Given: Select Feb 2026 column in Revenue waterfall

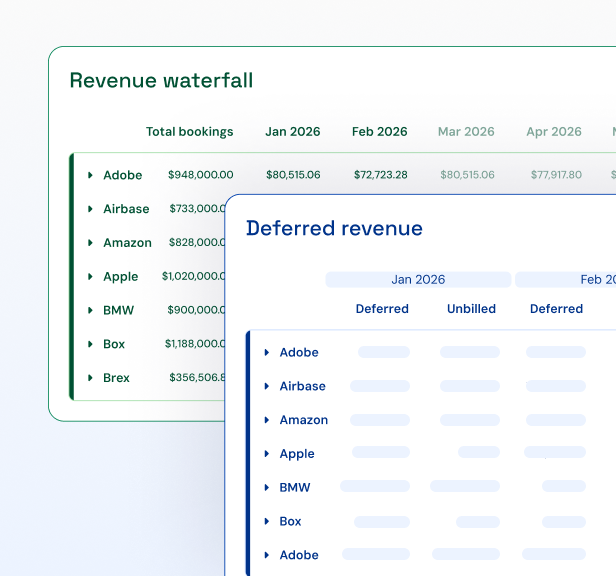Looking at the screenshot, I should [x=380, y=131].
